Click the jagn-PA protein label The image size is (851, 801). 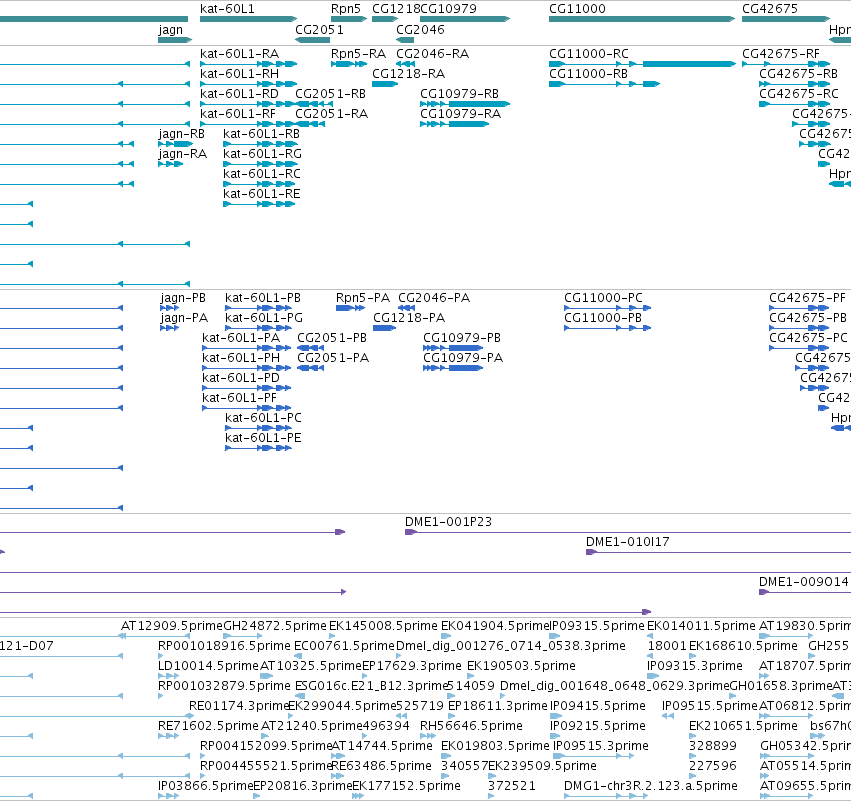point(184,319)
